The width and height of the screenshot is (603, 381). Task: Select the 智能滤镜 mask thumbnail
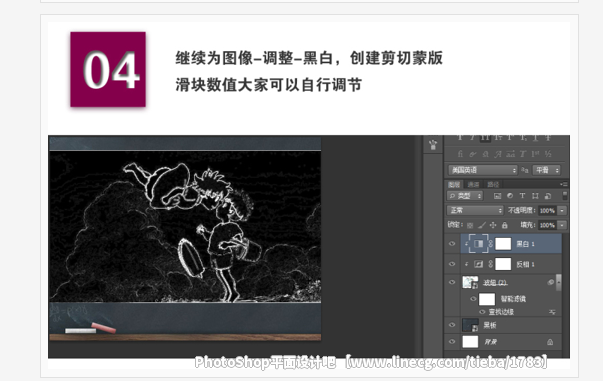[x=487, y=299]
